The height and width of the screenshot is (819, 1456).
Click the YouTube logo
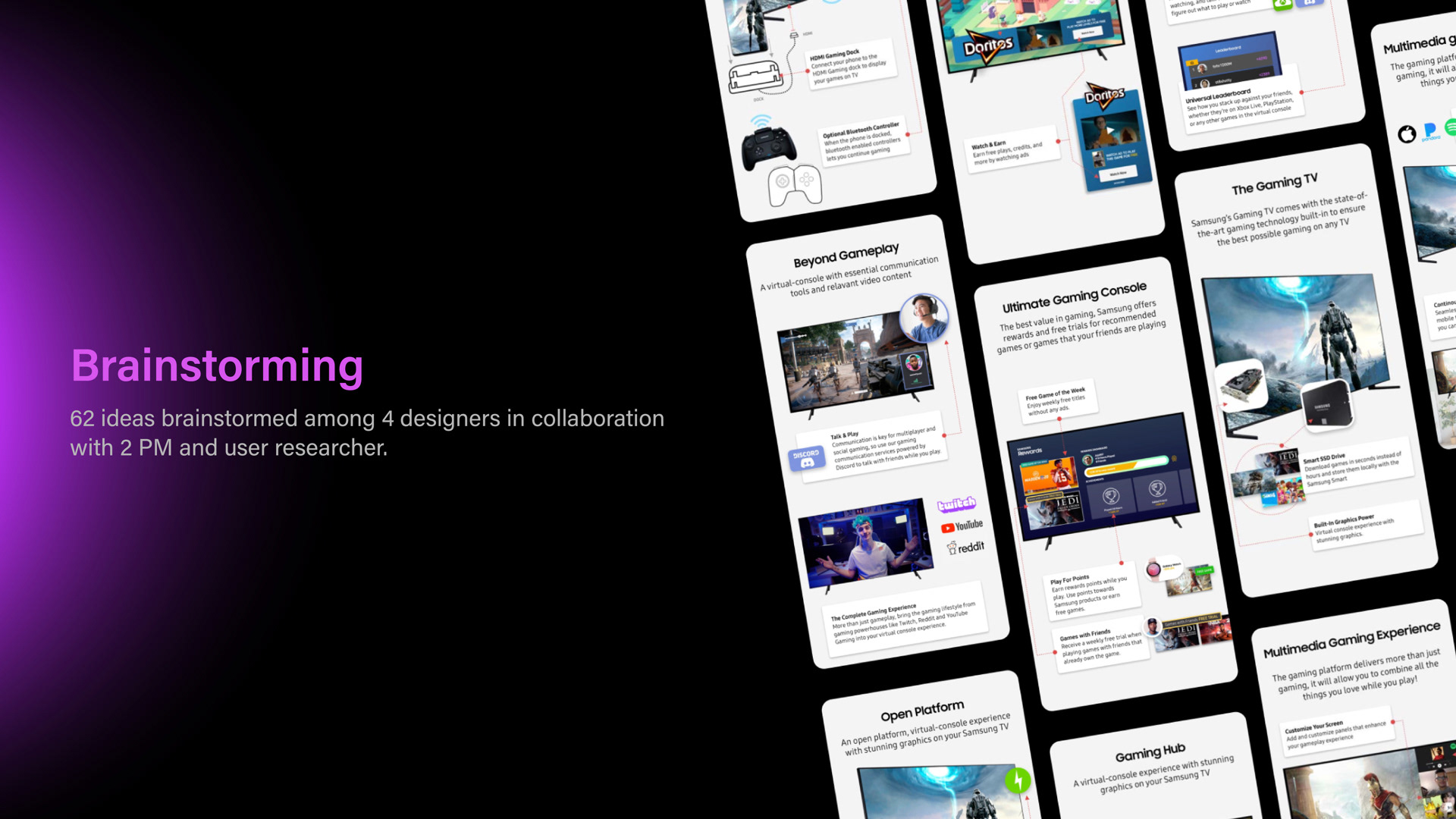pos(962,526)
